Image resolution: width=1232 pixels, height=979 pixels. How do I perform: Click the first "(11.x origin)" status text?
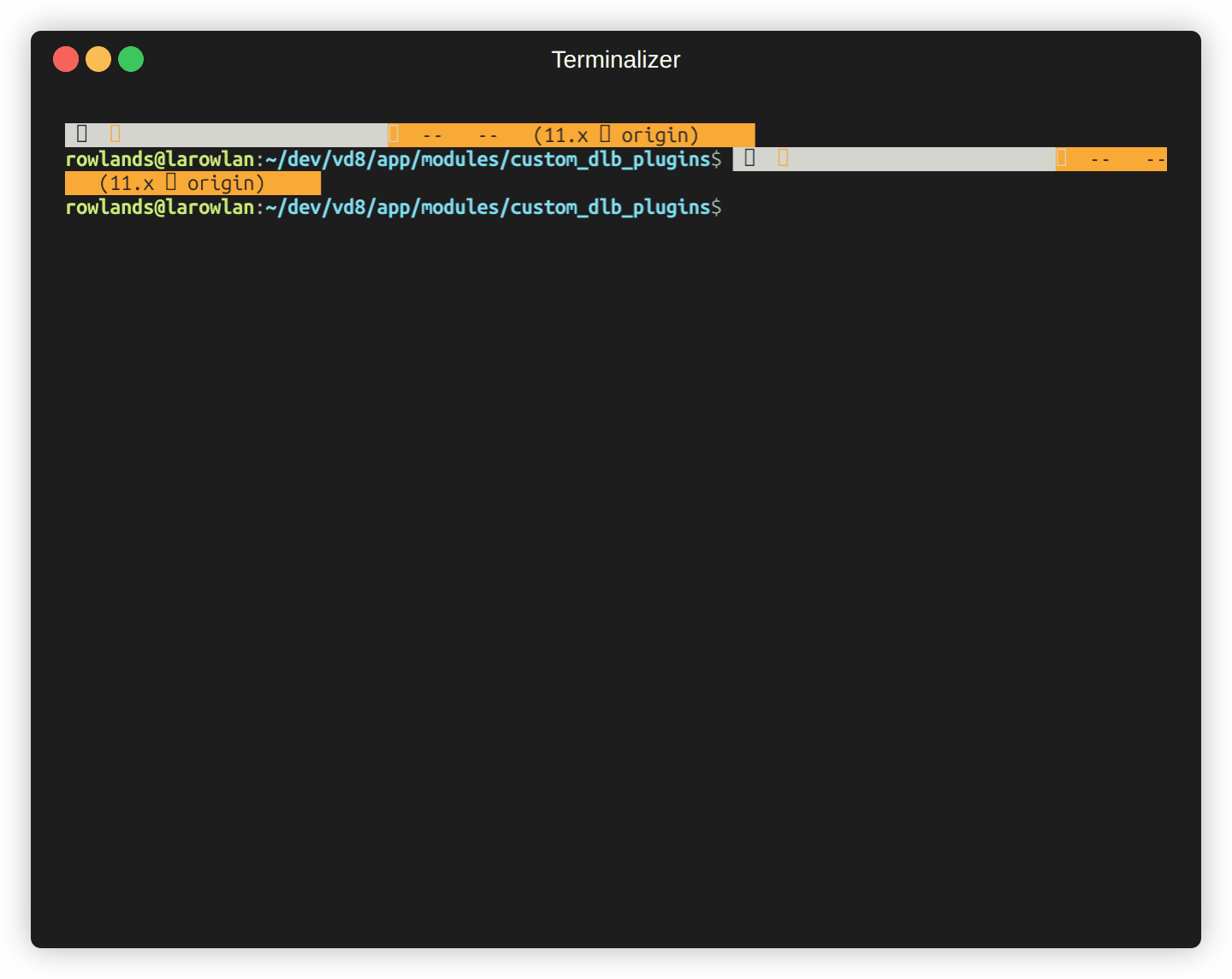click(x=616, y=135)
